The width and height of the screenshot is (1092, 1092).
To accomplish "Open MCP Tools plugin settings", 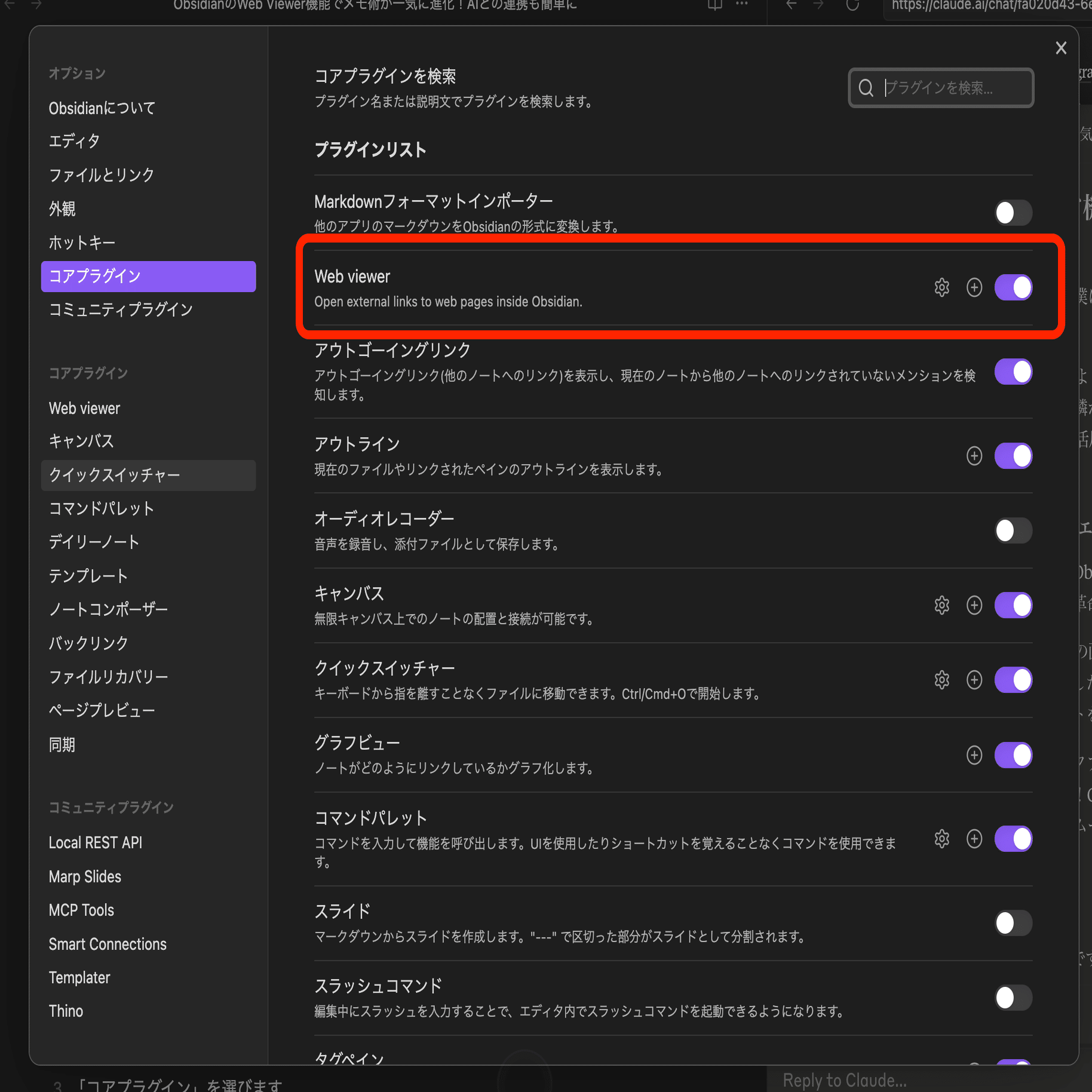I will [x=148, y=910].
